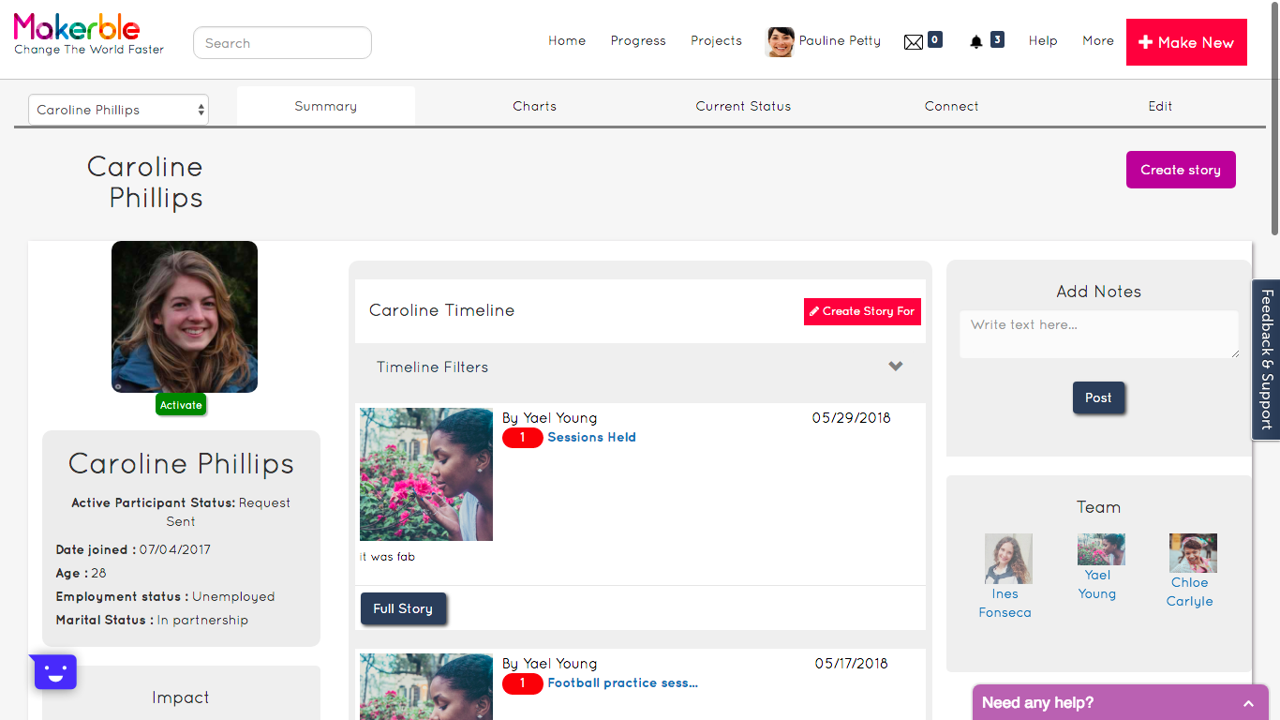Image resolution: width=1280 pixels, height=720 pixels.
Task: Switch to the Summary tab
Action: (x=326, y=106)
